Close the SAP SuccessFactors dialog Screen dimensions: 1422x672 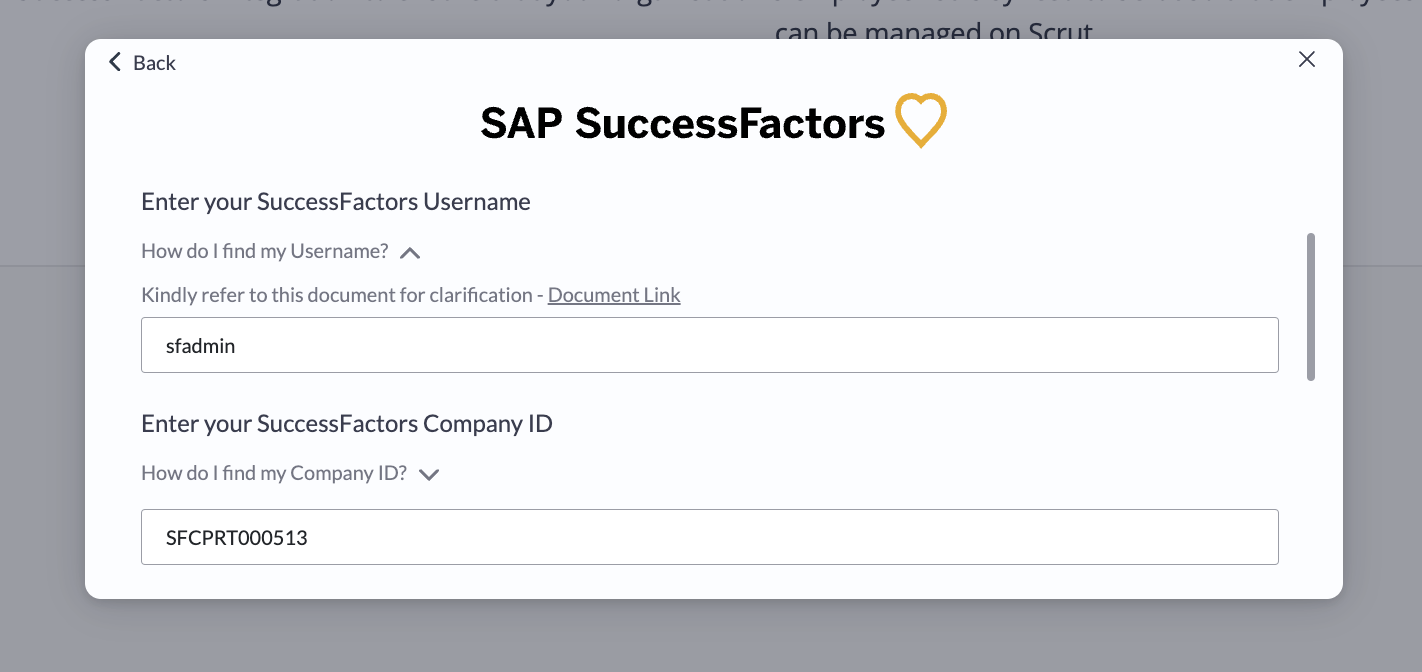(x=1306, y=60)
